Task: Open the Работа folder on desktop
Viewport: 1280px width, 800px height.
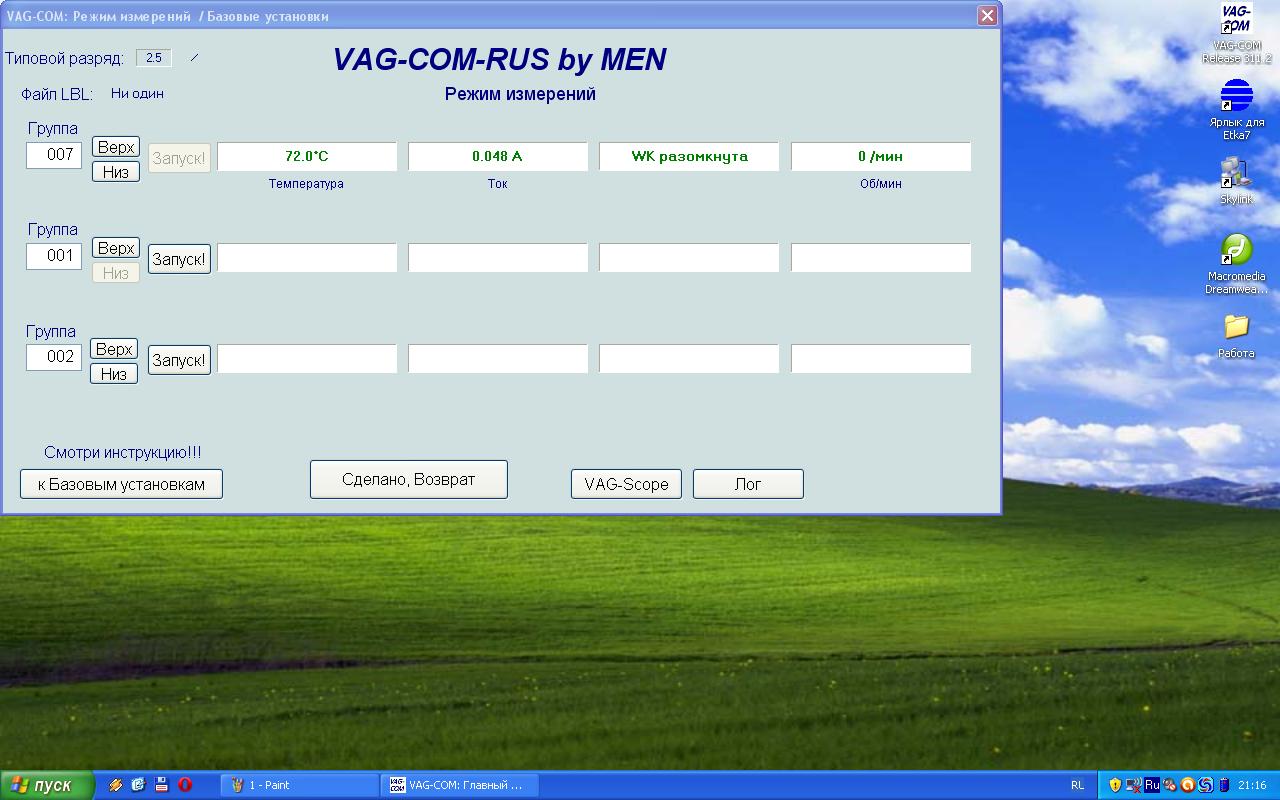Action: pyautogui.click(x=1236, y=327)
